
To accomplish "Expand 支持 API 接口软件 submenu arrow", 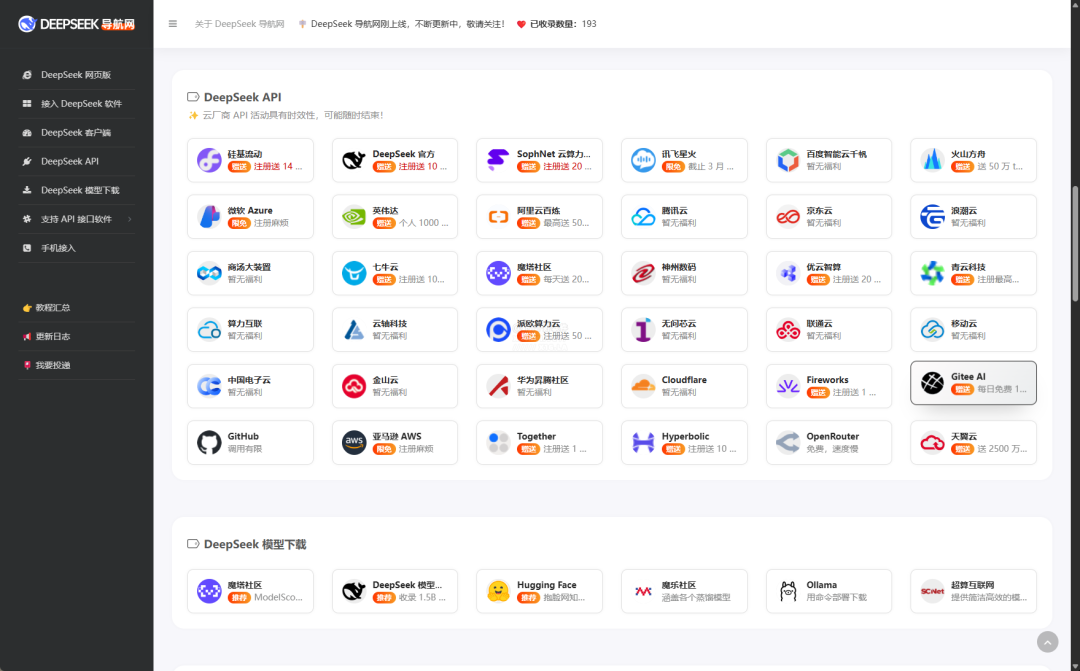I will point(129,219).
